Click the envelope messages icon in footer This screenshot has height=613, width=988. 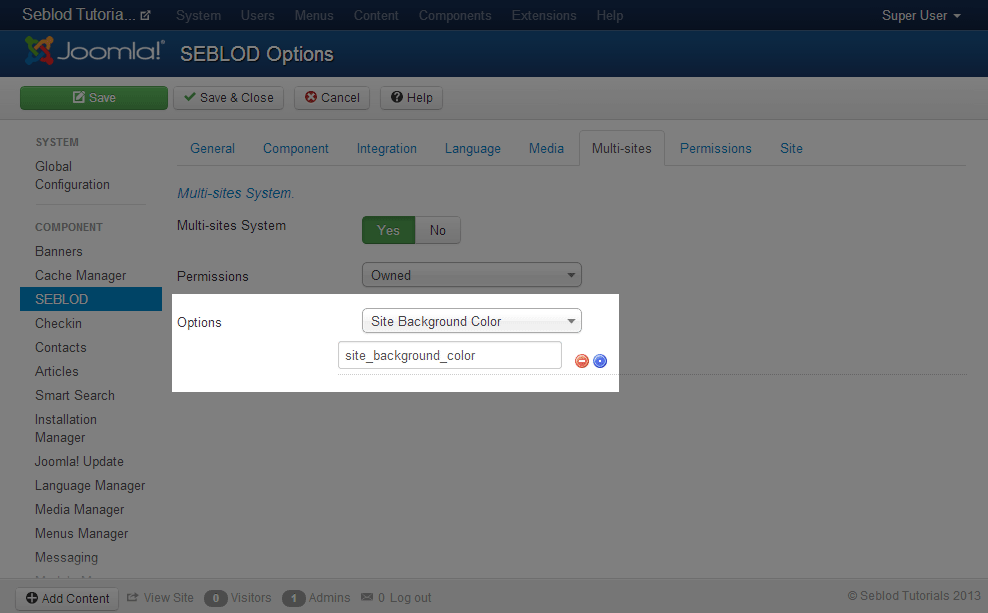coord(367,597)
